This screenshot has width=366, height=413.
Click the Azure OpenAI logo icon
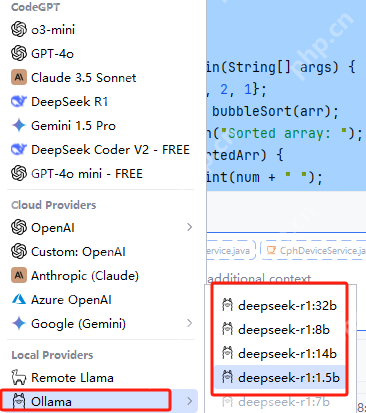[x=19, y=299]
